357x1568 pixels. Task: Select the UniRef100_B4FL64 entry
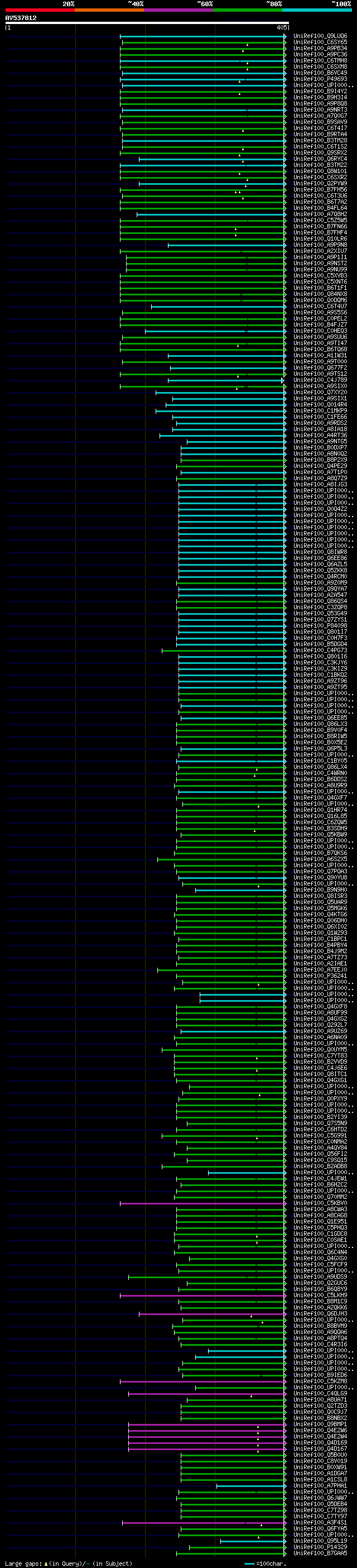pyautogui.click(x=321, y=208)
